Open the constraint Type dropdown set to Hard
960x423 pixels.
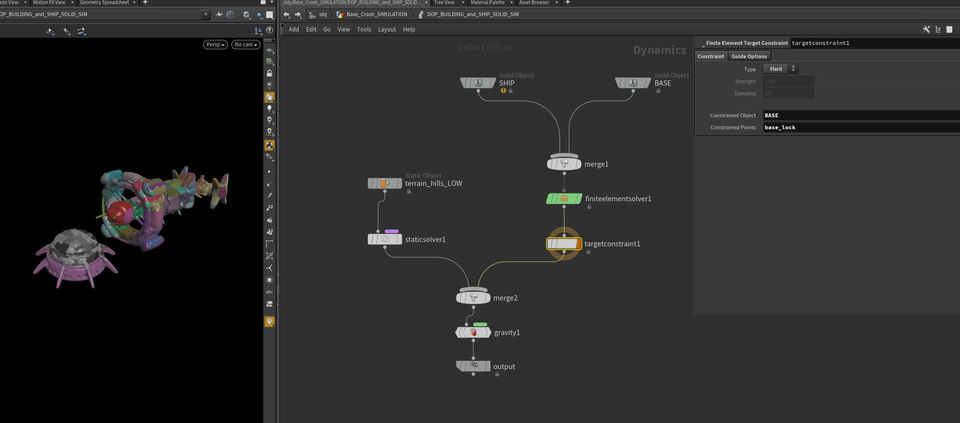coord(779,69)
